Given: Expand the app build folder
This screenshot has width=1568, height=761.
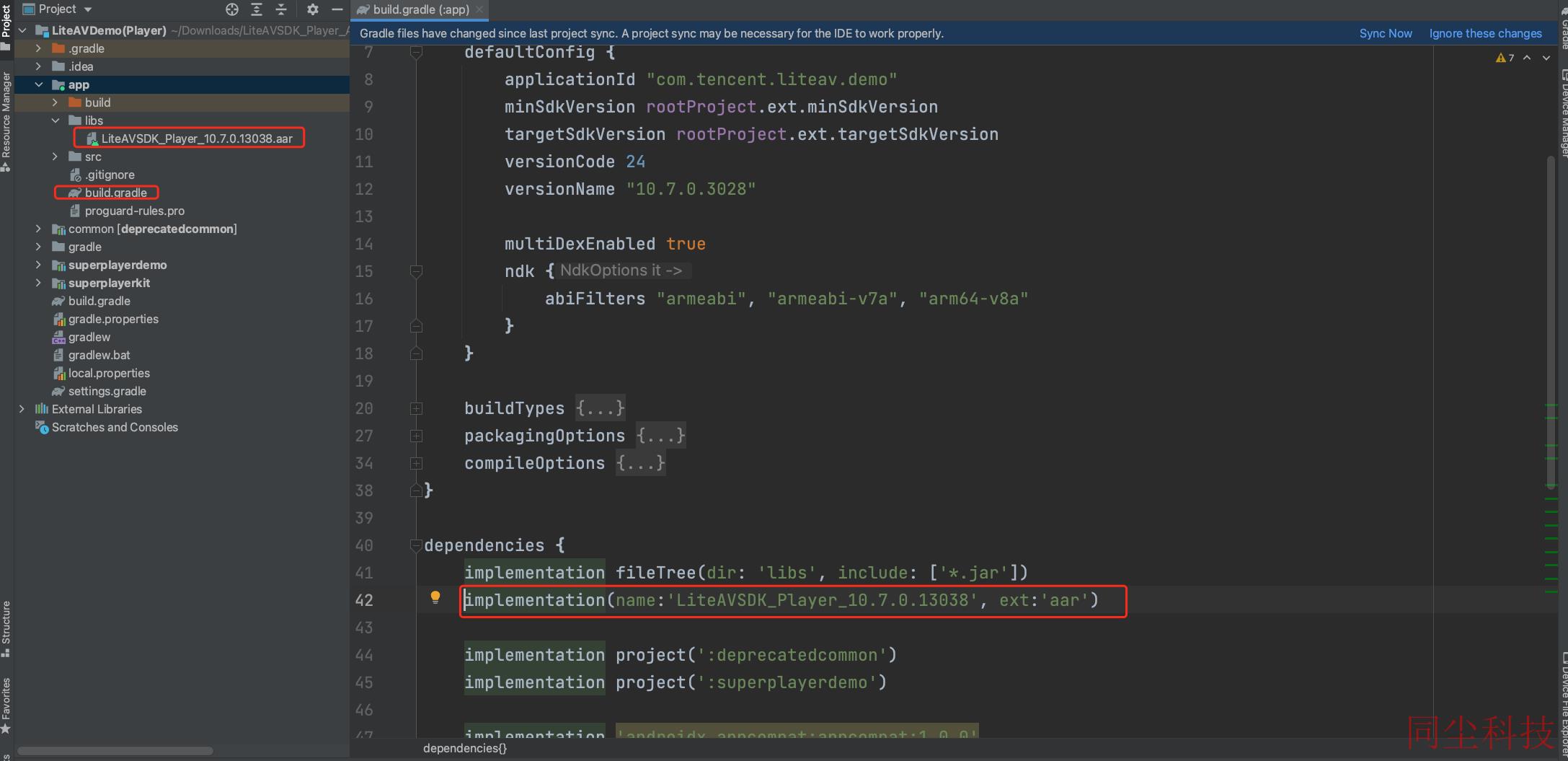Looking at the screenshot, I should pyautogui.click(x=55, y=102).
